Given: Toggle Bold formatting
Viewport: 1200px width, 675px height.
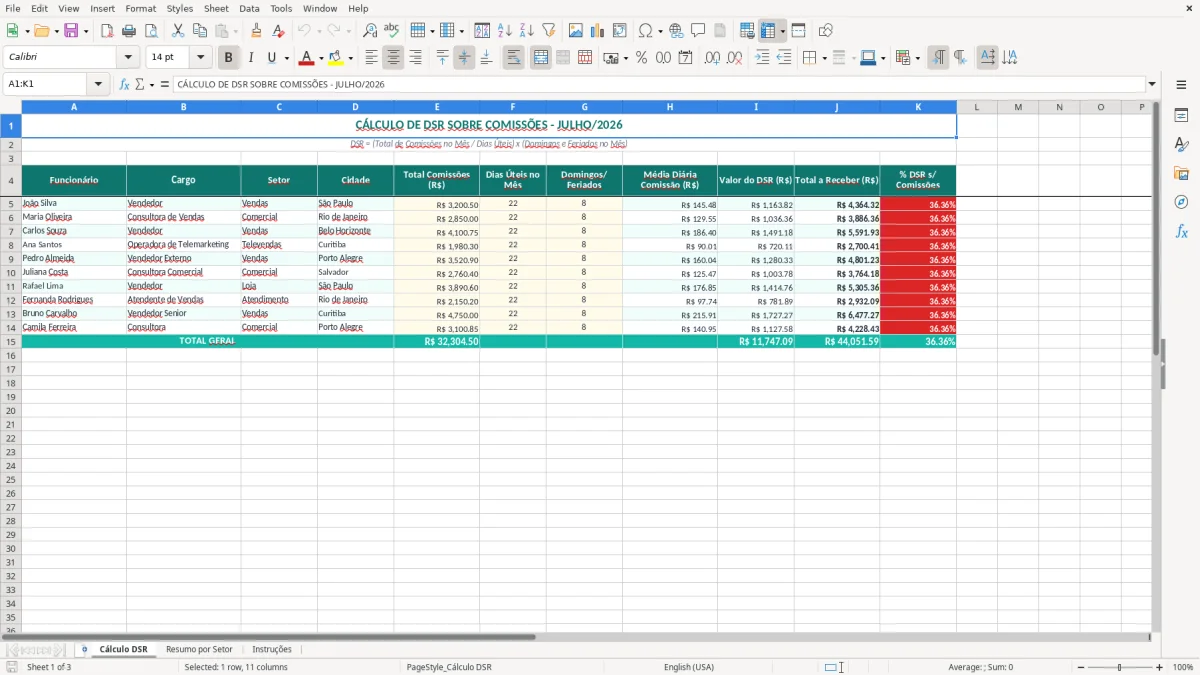Looking at the screenshot, I should click(228, 58).
